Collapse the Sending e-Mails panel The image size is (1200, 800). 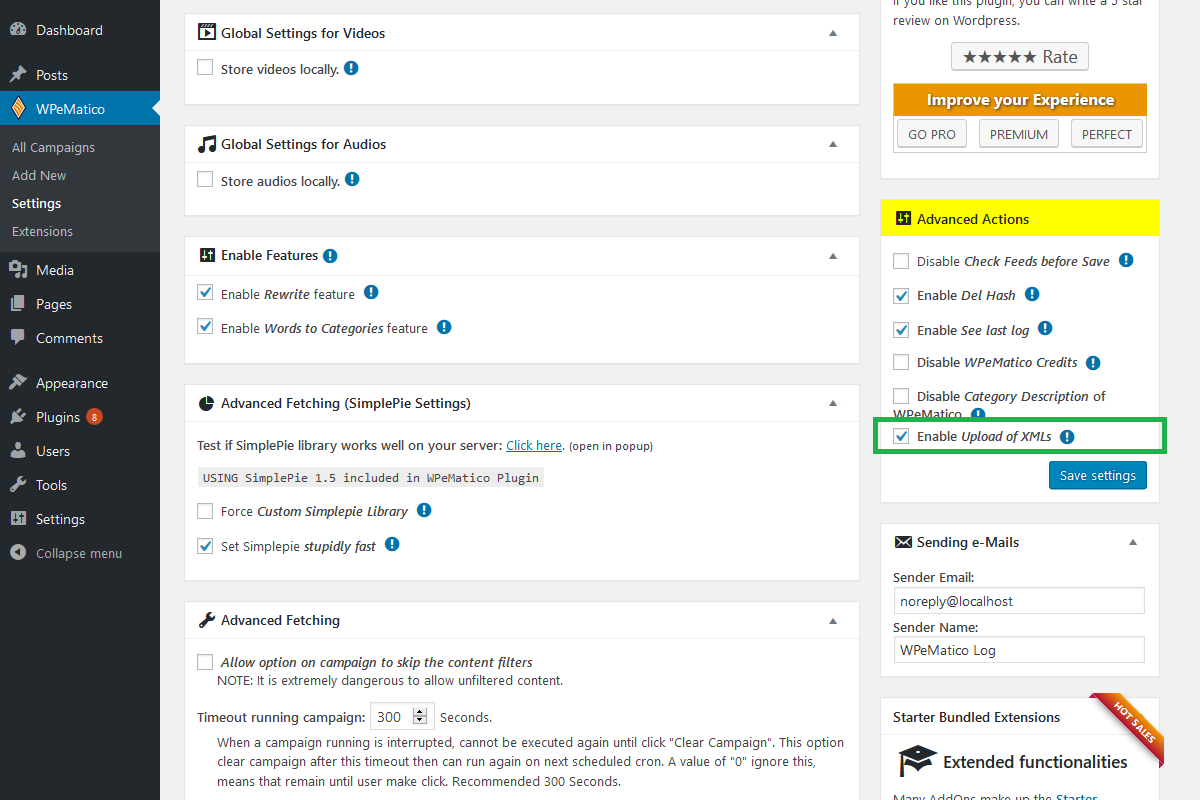pos(1133,542)
